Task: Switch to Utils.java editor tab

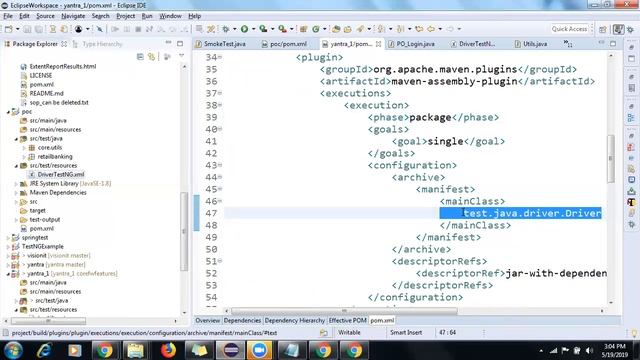Action: [x=531, y=44]
